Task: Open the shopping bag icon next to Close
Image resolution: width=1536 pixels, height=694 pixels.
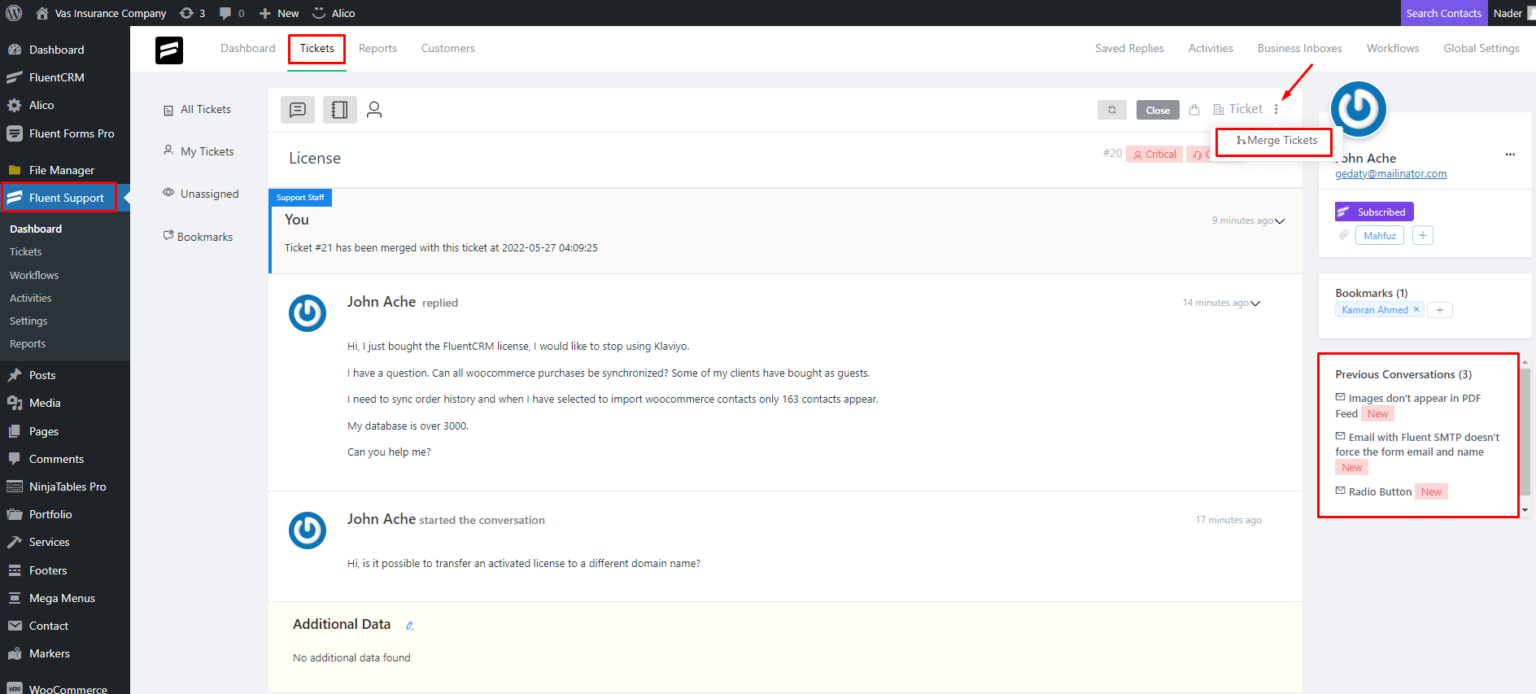Action: (x=1194, y=110)
